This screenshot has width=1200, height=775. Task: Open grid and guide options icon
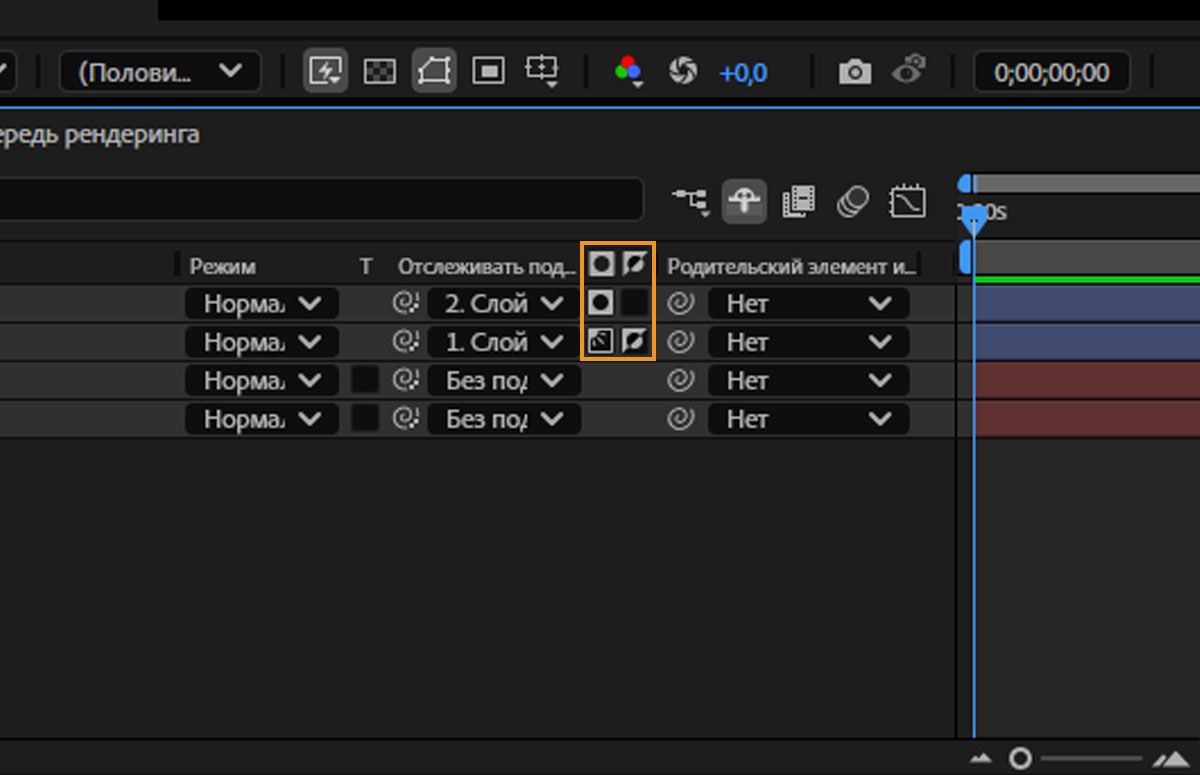pos(541,71)
